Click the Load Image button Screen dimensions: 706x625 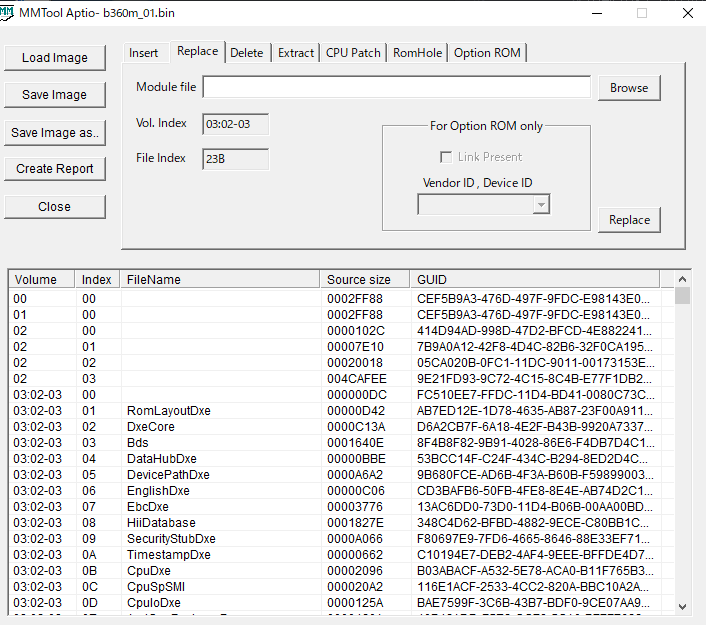click(x=55, y=58)
